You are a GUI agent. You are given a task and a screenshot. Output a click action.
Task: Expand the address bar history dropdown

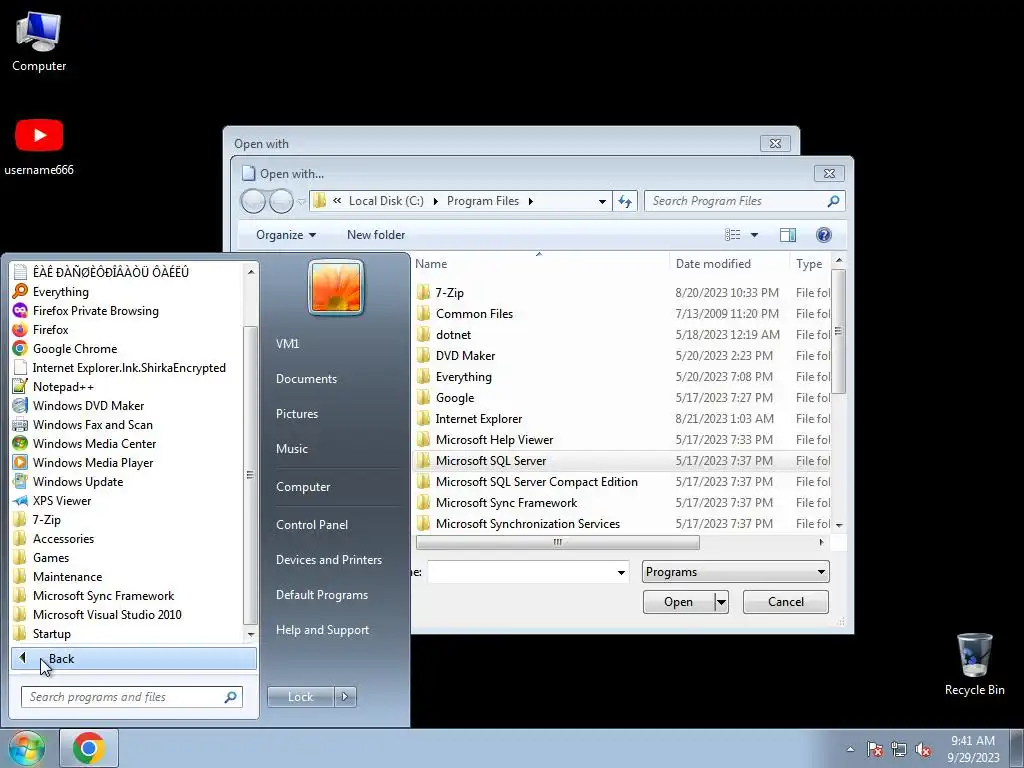pyautogui.click(x=602, y=201)
